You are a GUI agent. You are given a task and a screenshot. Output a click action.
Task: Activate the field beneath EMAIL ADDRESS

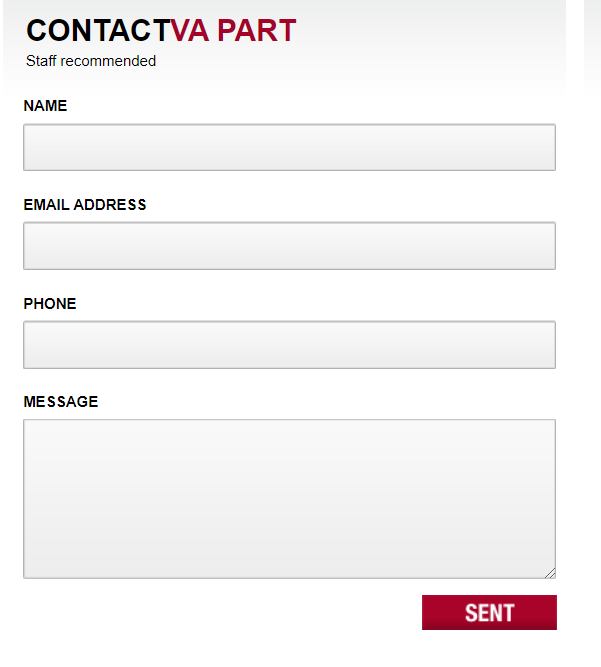tap(289, 246)
